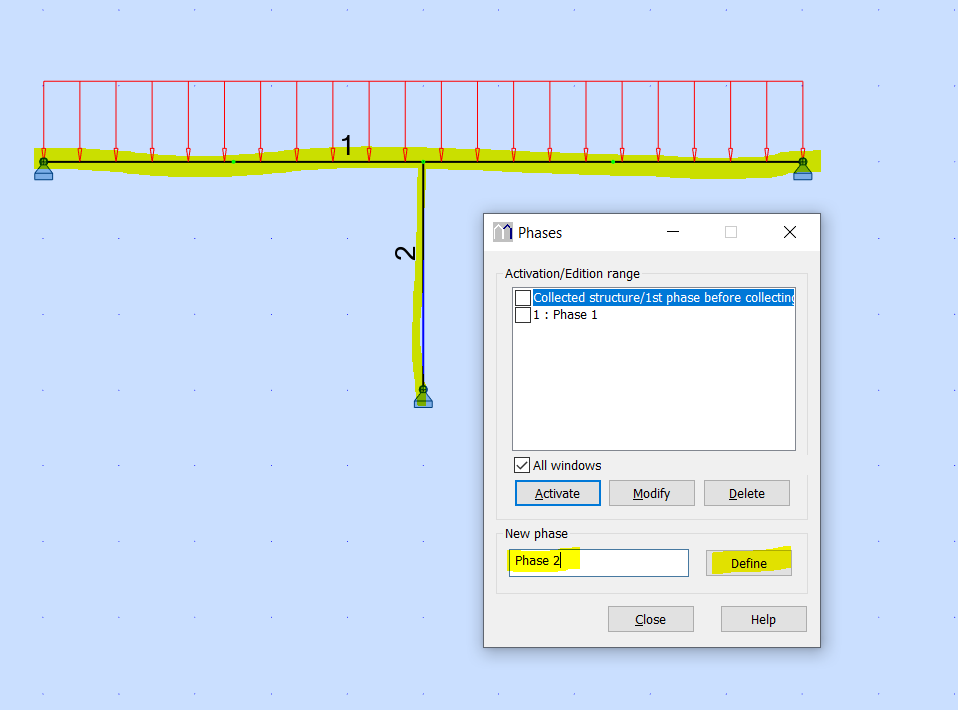Screen dimensions: 958x710
Task: Uncheck the All windows option
Action: point(521,464)
